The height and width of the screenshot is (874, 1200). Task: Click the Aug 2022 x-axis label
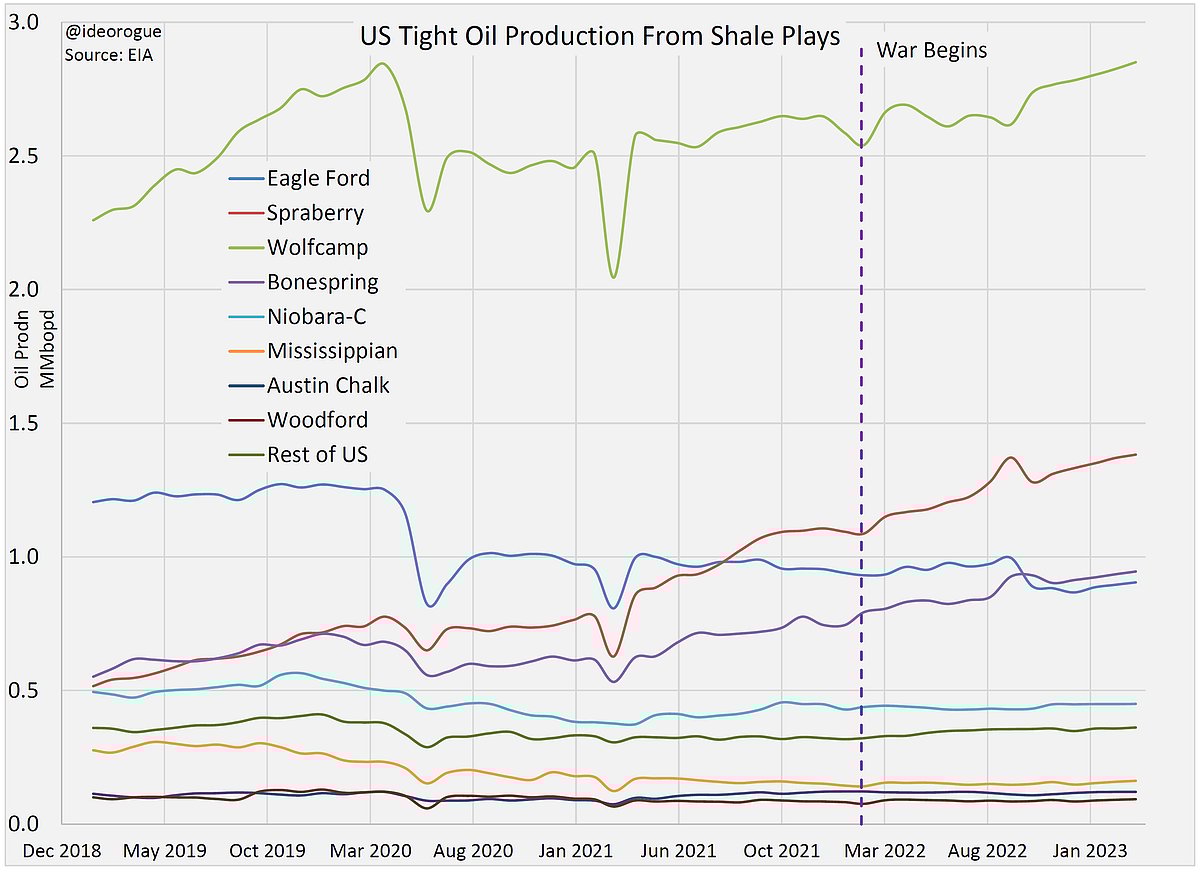coord(987,852)
